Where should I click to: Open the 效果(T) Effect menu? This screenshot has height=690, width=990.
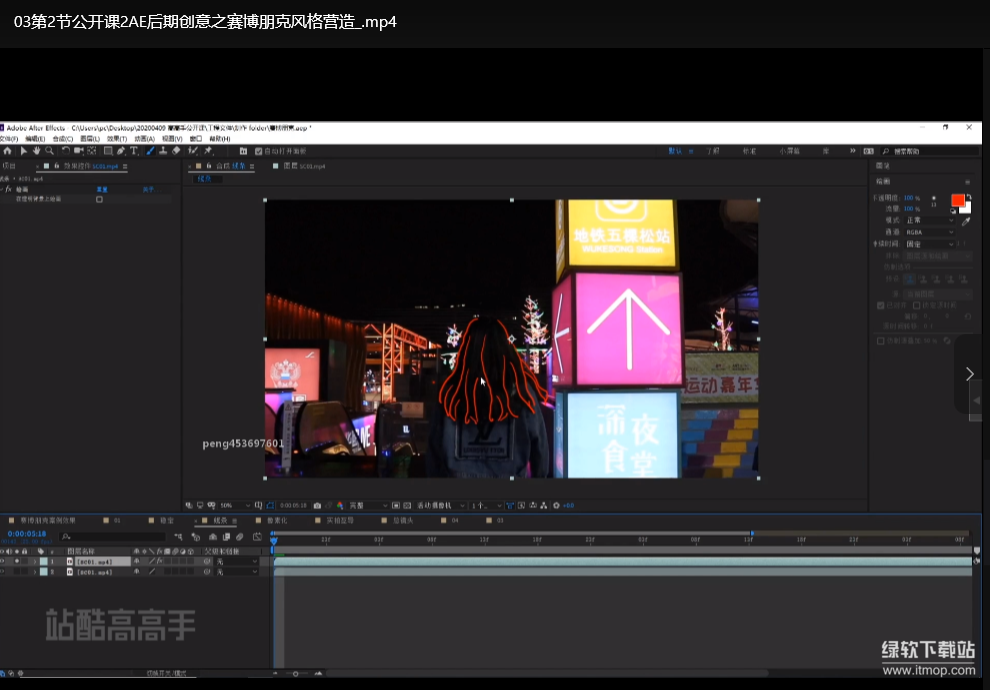point(117,139)
